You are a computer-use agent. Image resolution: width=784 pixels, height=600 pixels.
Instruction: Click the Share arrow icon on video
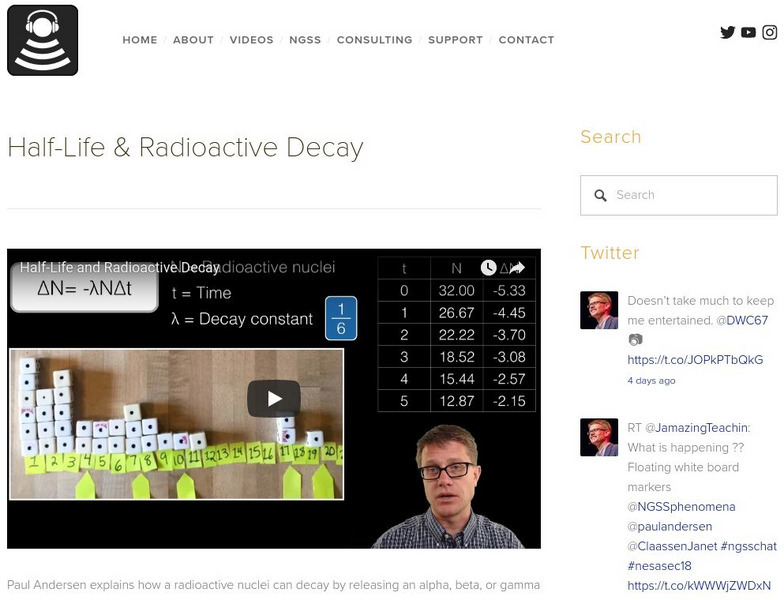coord(516,268)
